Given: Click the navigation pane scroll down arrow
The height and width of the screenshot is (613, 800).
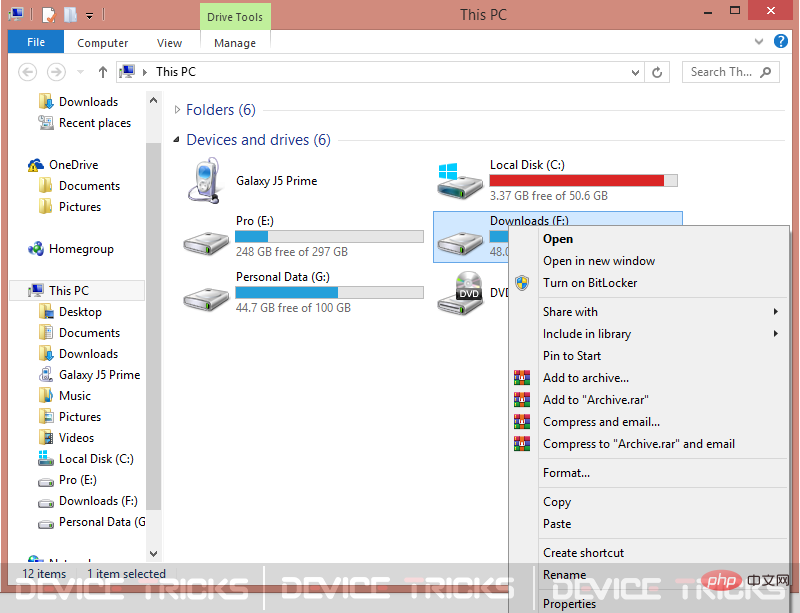Looking at the screenshot, I should coord(153,553).
